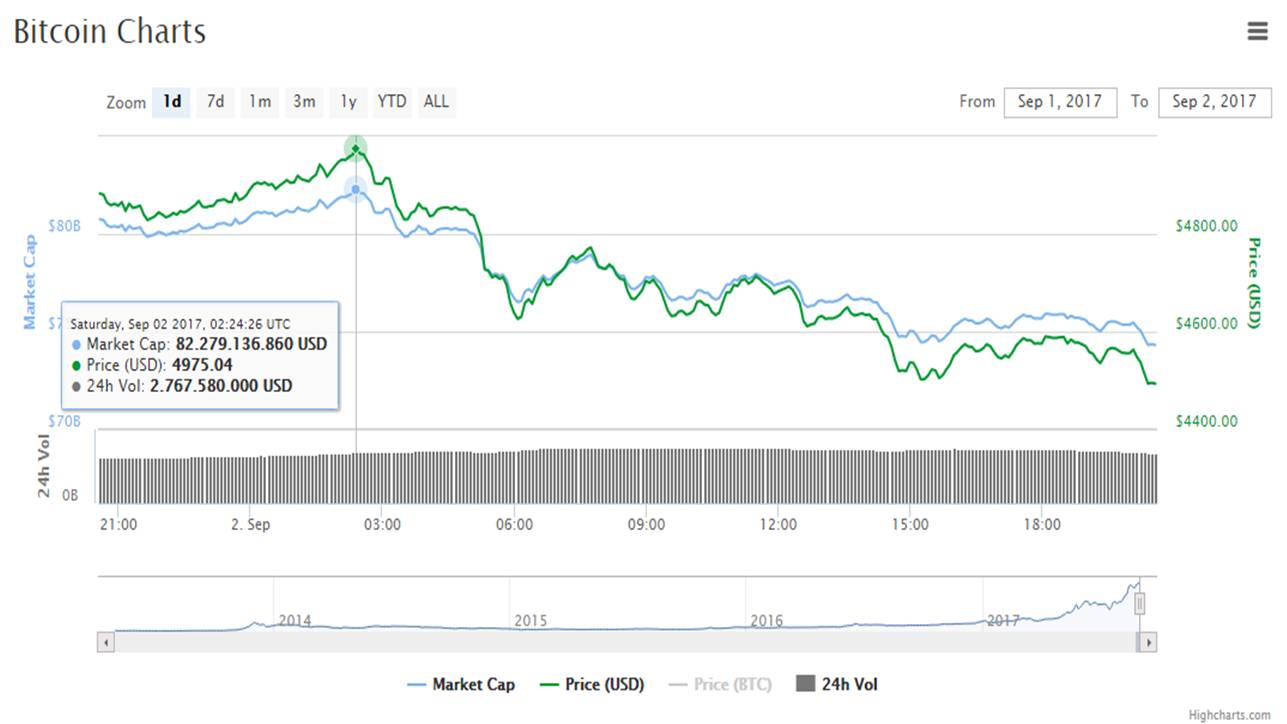The width and height of the screenshot is (1287, 724).
Task: Click navigator scrollbar left arrow
Action: 105,642
